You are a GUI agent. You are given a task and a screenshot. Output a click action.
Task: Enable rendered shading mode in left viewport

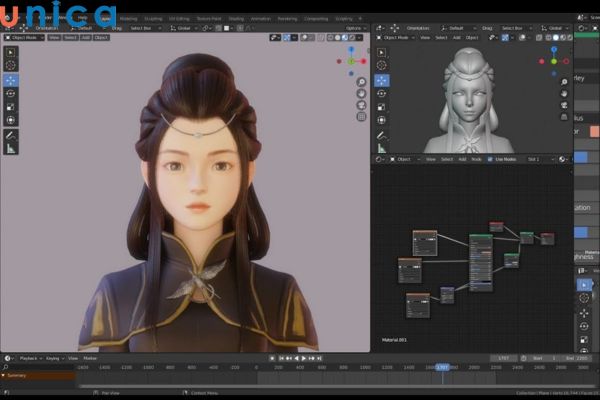click(x=354, y=38)
